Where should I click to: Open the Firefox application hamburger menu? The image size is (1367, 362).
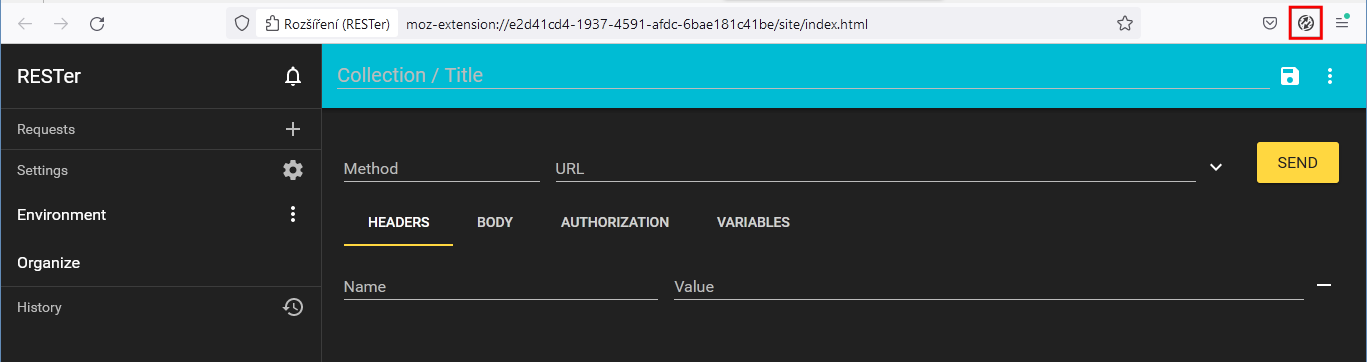point(1342,23)
